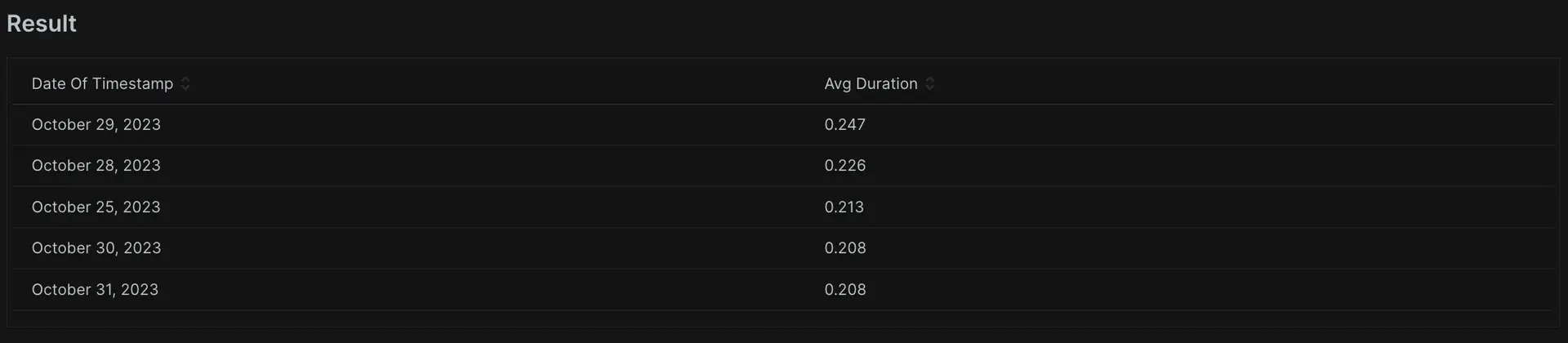
Task: Click the Date Of Timestamp column header label
Action: pyautogui.click(x=102, y=84)
